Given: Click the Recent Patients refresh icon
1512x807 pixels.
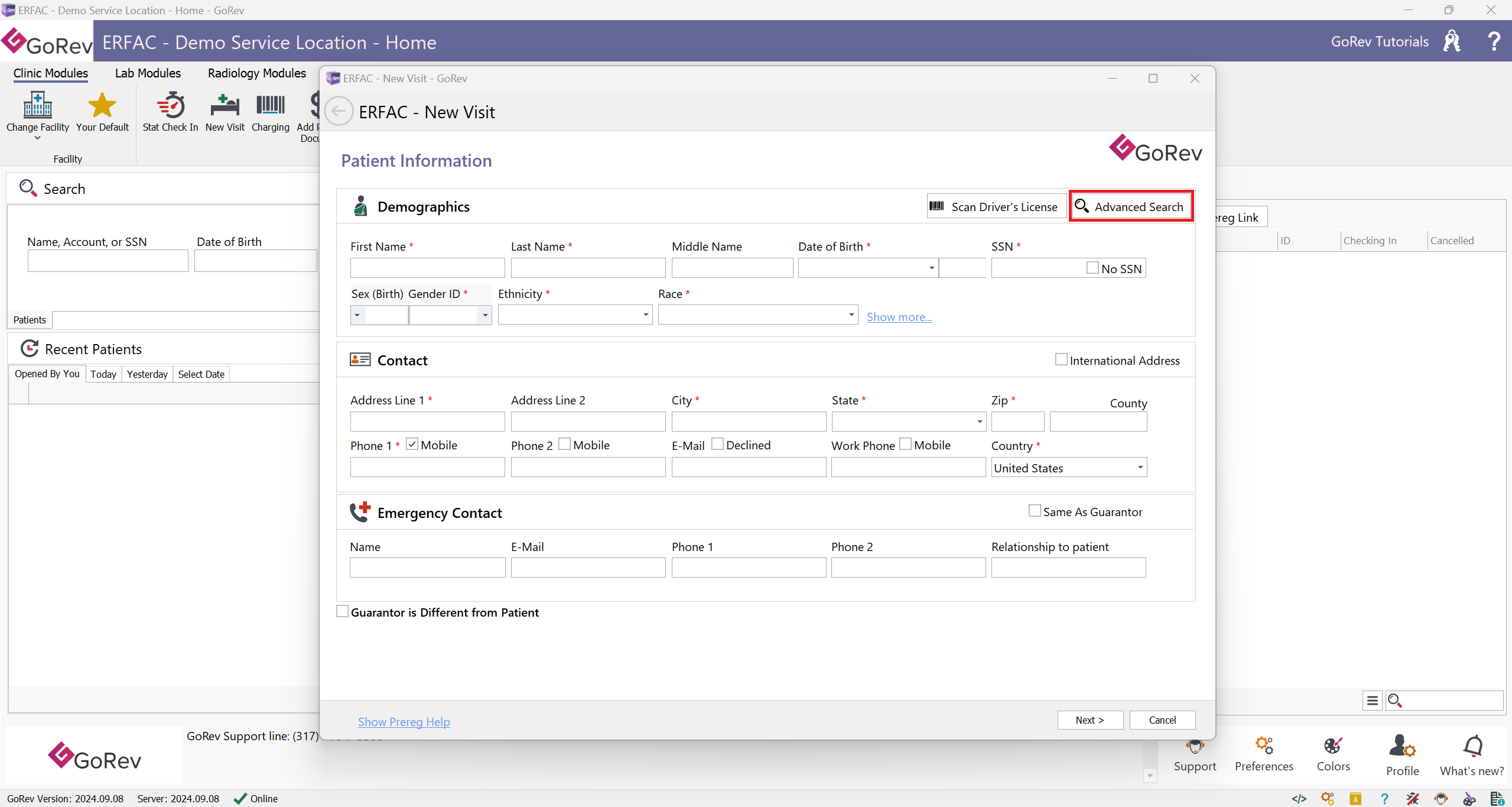Looking at the screenshot, I should (30, 349).
